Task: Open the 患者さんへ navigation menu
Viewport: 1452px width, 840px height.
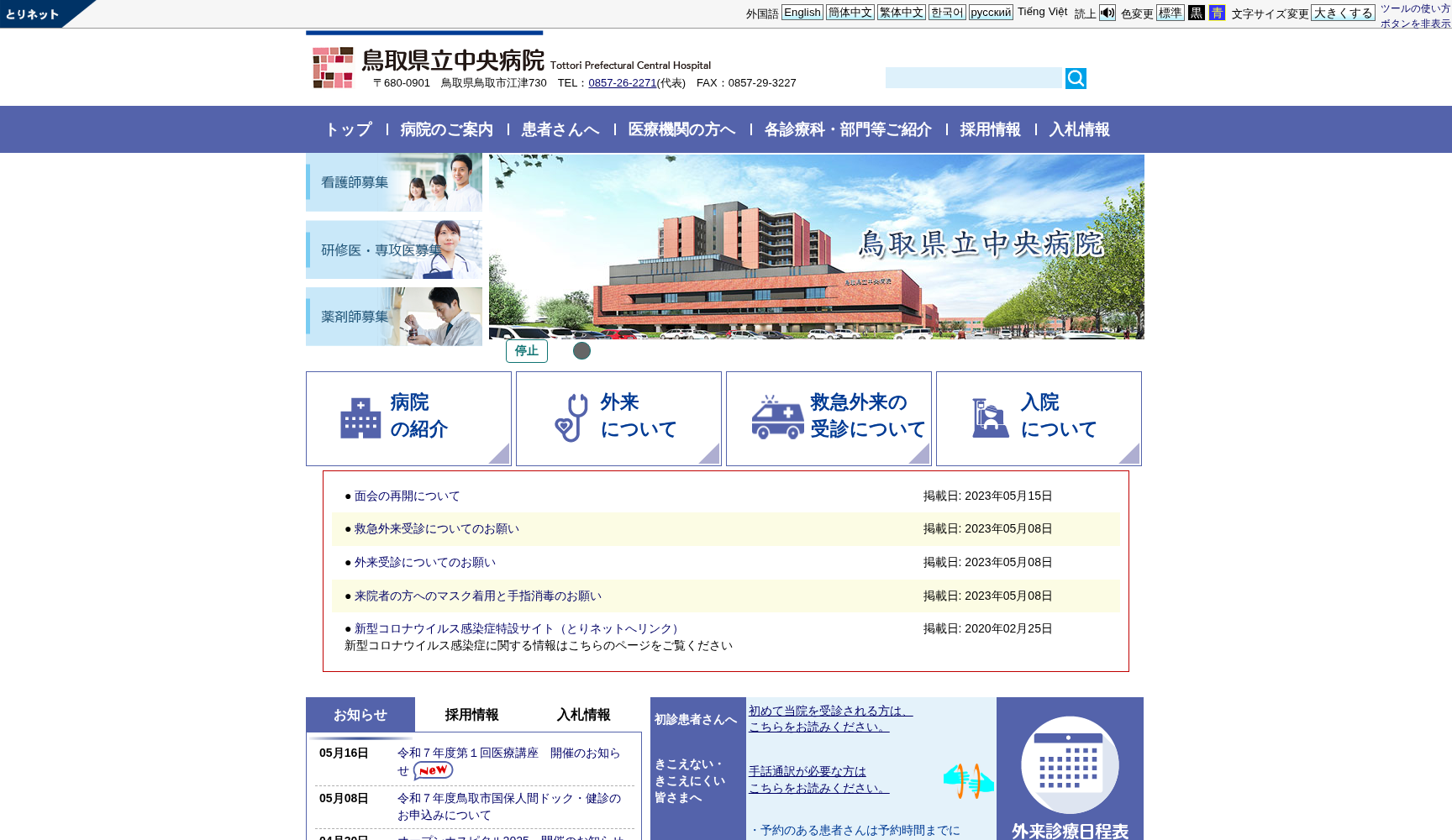Action: click(x=560, y=129)
